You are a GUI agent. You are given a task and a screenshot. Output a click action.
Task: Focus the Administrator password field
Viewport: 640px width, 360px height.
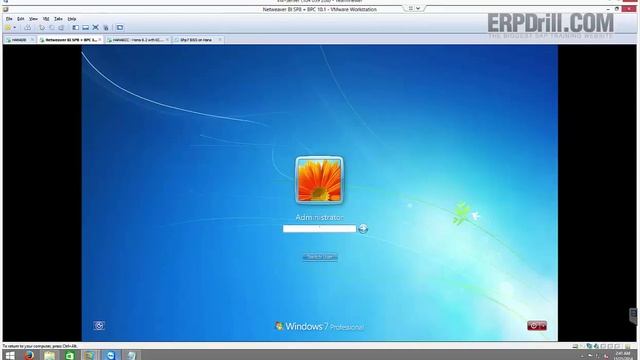point(320,229)
